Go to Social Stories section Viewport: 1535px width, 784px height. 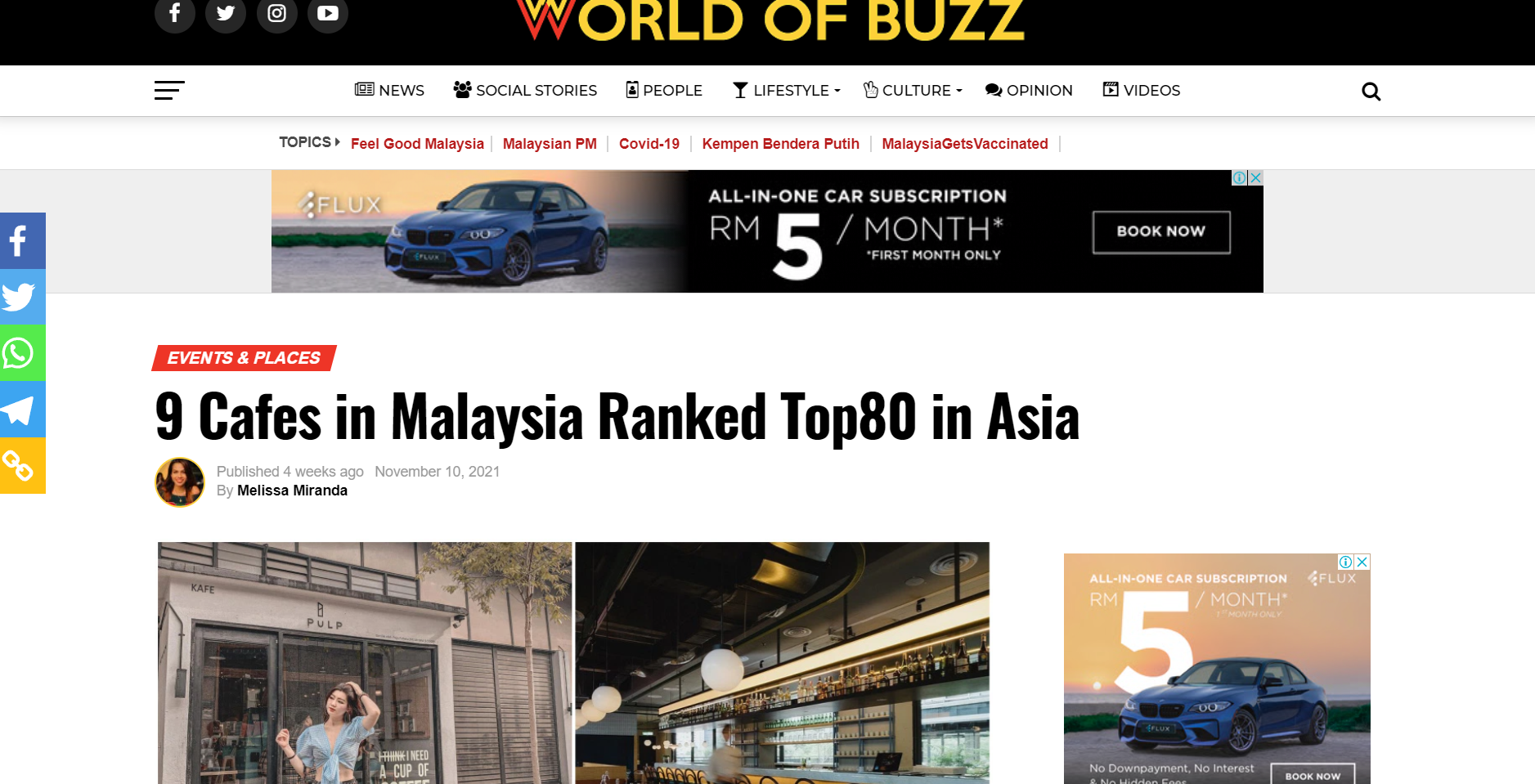tap(525, 90)
